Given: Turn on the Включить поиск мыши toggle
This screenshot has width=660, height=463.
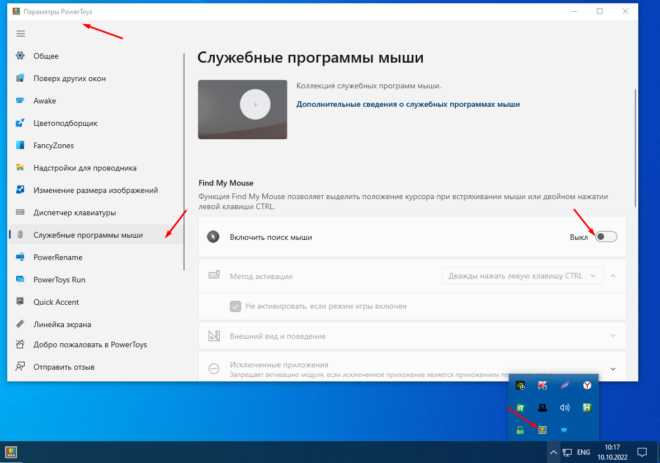Looking at the screenshot, I should tap(606, 237).
